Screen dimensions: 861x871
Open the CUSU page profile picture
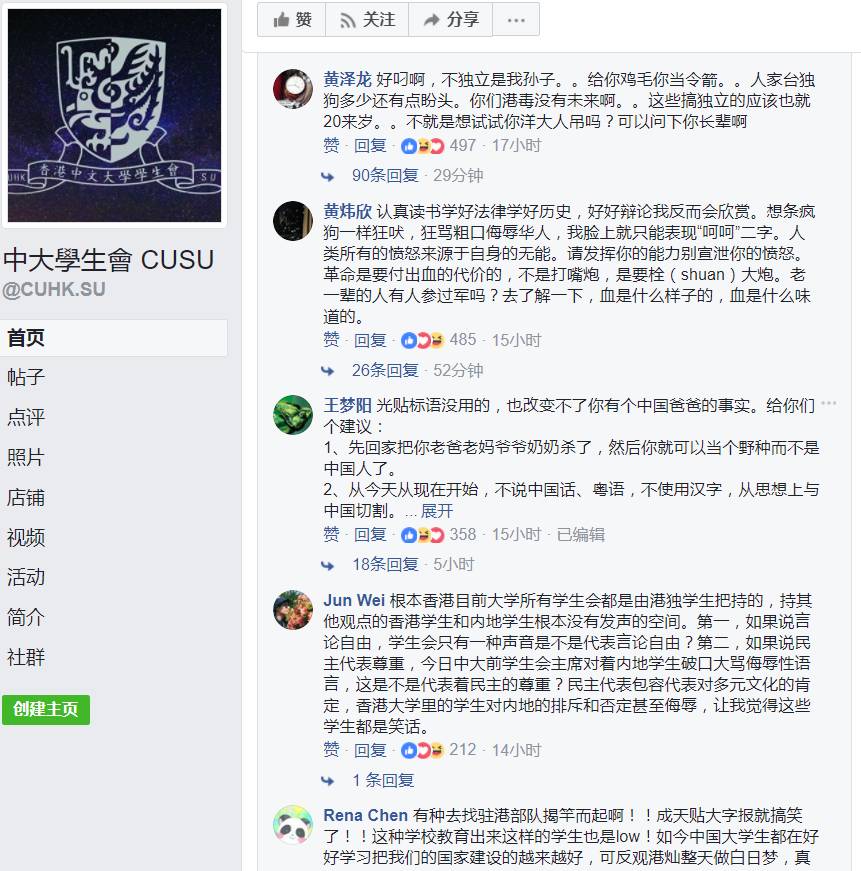[x=114, y=115]
